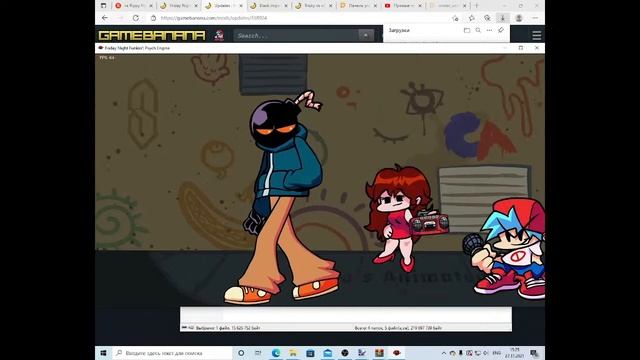The image size is (640, 360).
Task: Open Cortana from the taskbar
Action: click(x=241, y=353)
